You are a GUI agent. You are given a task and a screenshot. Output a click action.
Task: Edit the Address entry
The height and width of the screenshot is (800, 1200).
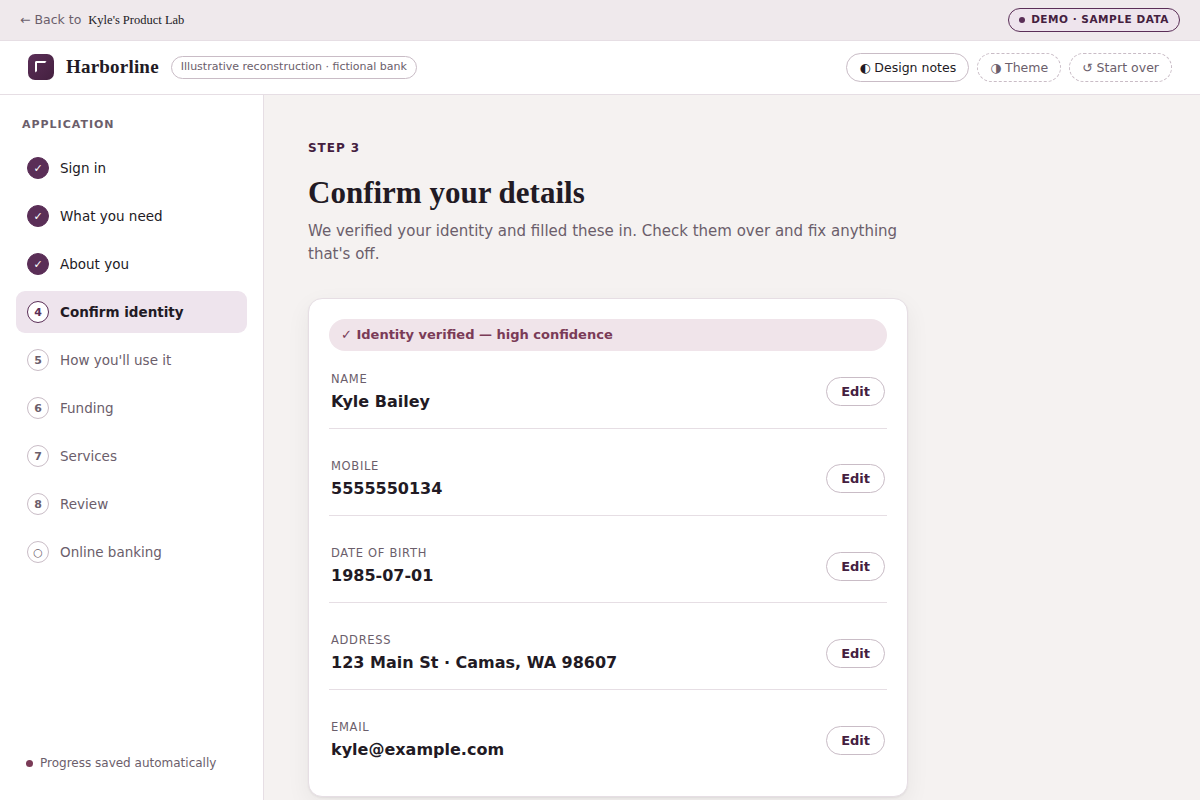pos(855,653)
